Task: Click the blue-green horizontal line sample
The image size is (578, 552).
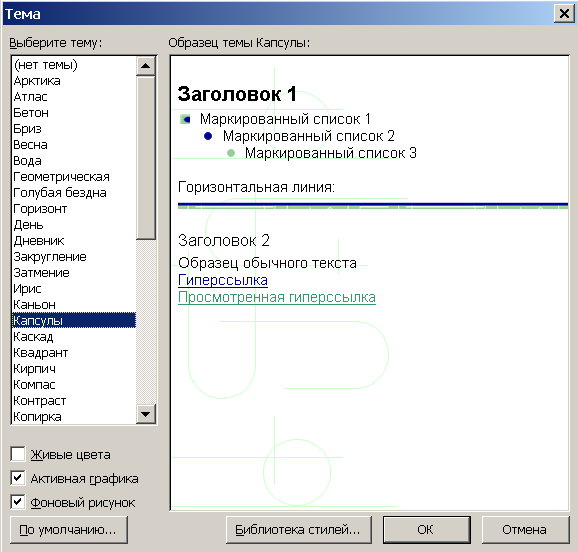Action: [x=373, y=206]
